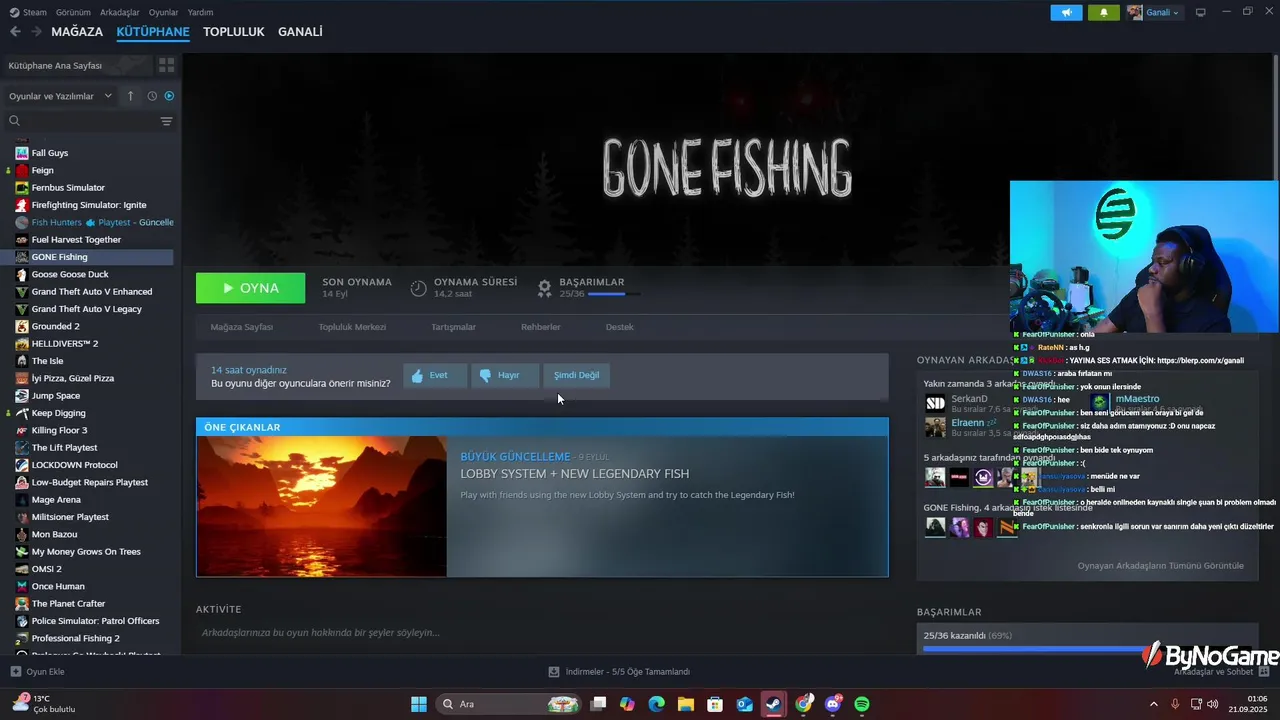
Task: Click the announcements megaphone button
Action: click(1066, 12)
